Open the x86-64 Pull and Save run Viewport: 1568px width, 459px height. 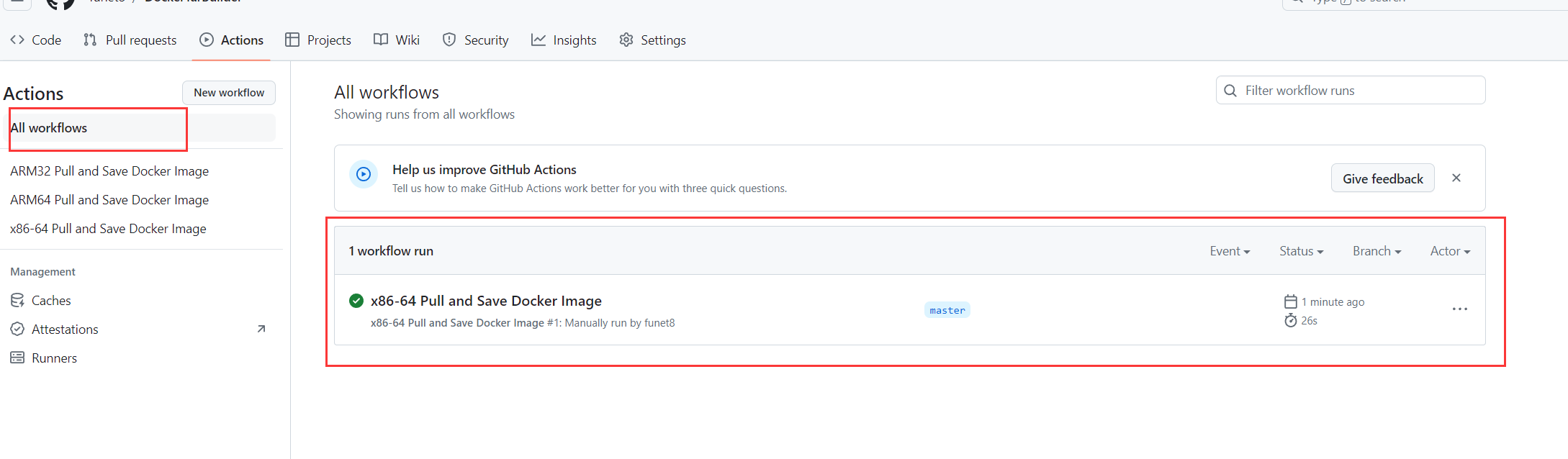[486, 301]
